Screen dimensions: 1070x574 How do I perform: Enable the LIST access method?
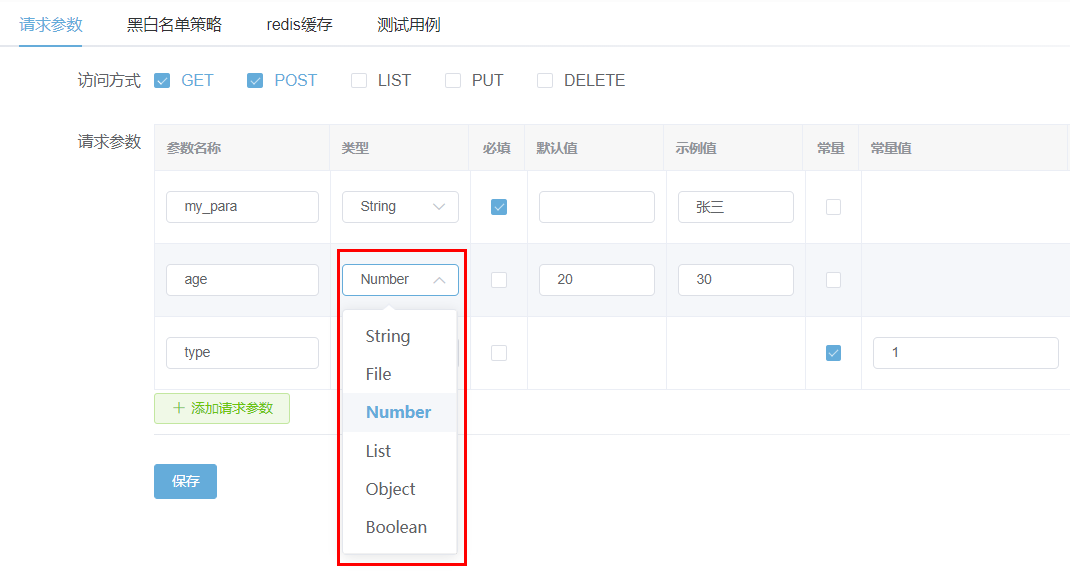[x=359, y=81]
